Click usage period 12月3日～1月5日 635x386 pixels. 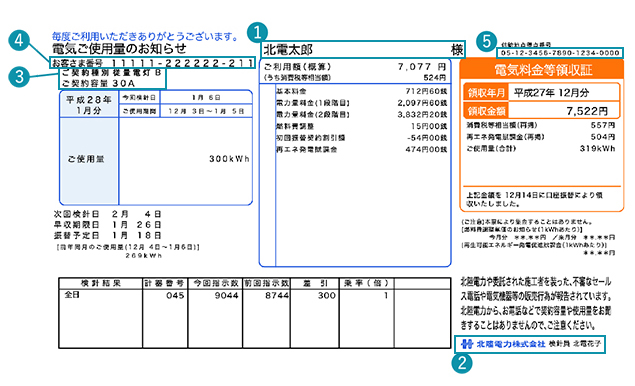[206, 111]
